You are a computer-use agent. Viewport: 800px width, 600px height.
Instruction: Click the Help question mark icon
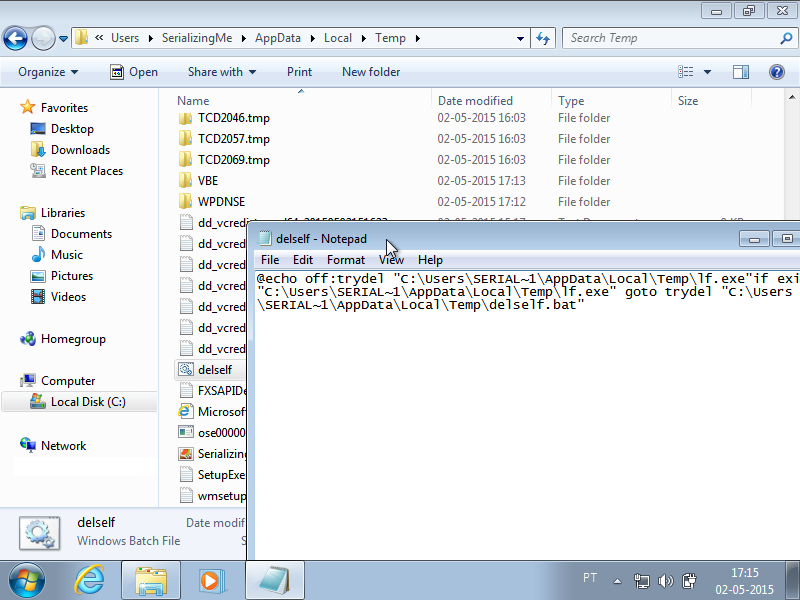tap(776, 72)
